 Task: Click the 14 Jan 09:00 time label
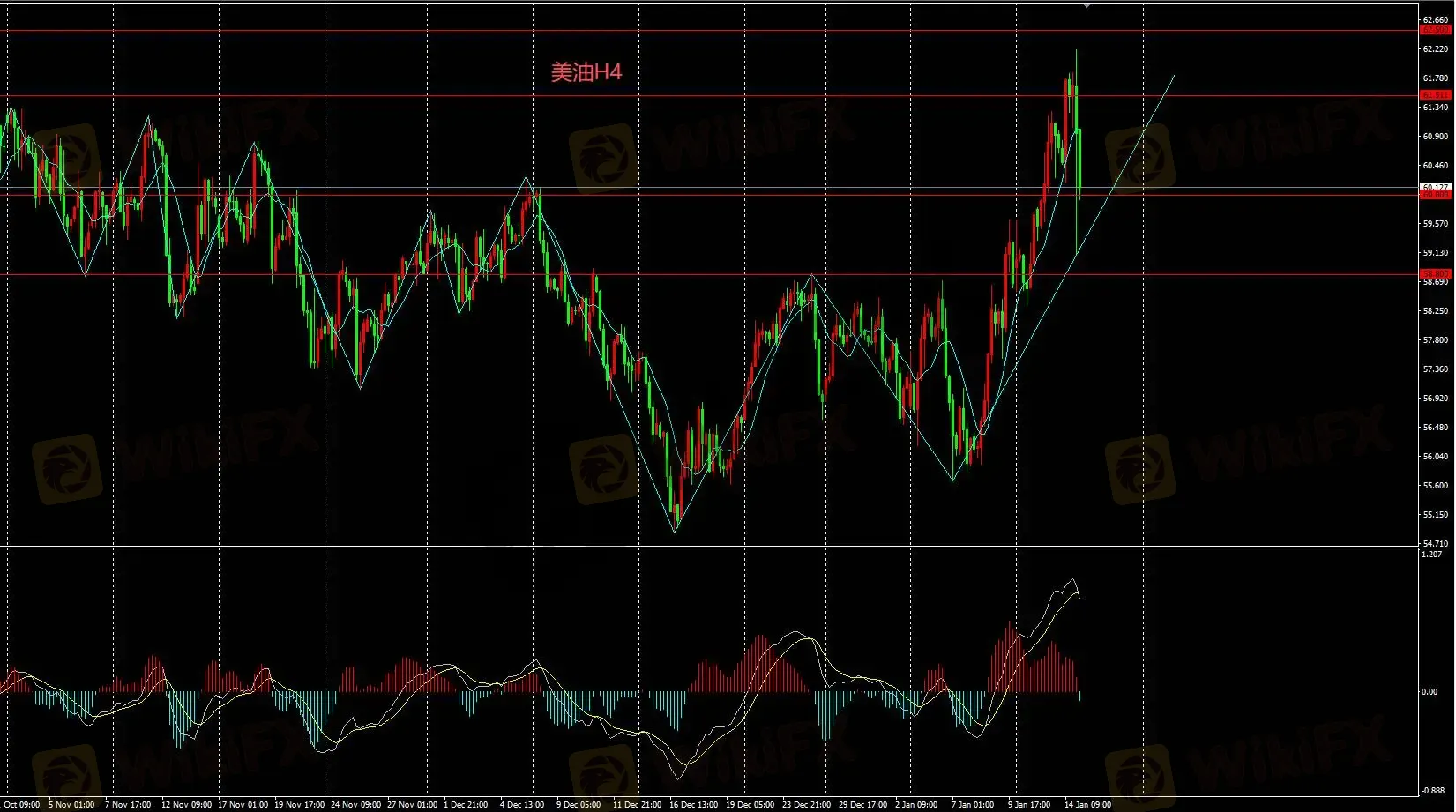[x=1088, y=805]
